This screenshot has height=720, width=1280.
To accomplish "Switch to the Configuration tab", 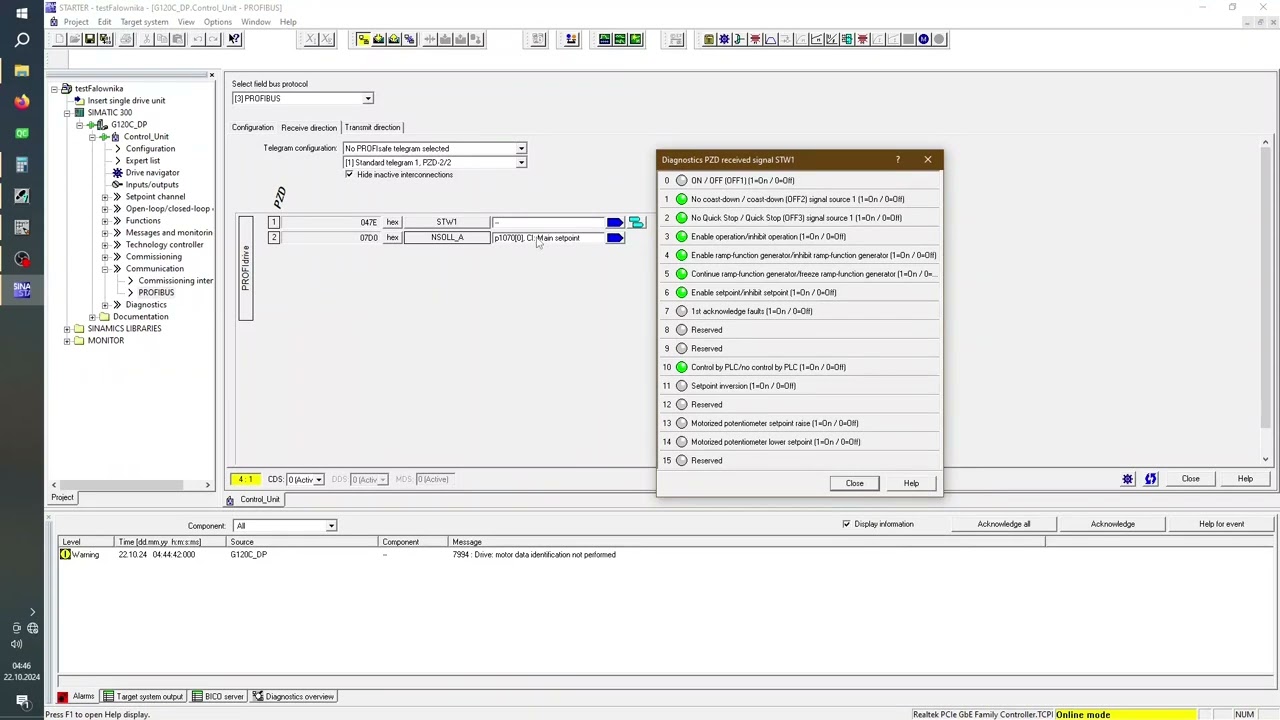I will point(253,128).
